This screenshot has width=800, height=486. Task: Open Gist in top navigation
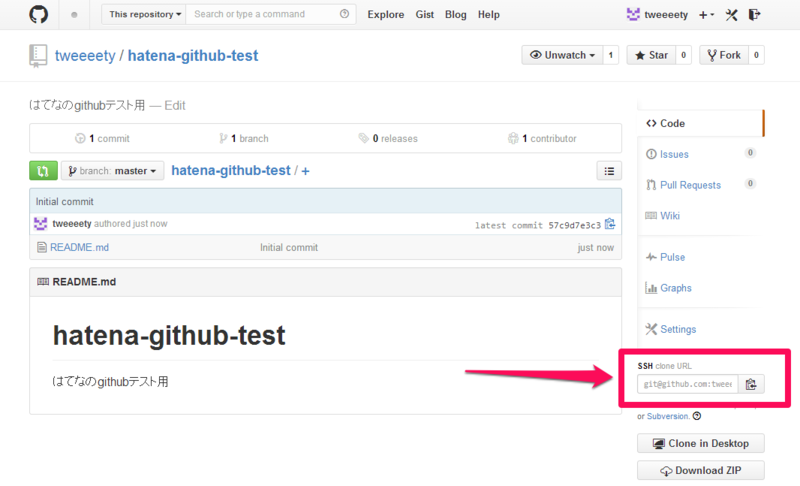point(424,15)
